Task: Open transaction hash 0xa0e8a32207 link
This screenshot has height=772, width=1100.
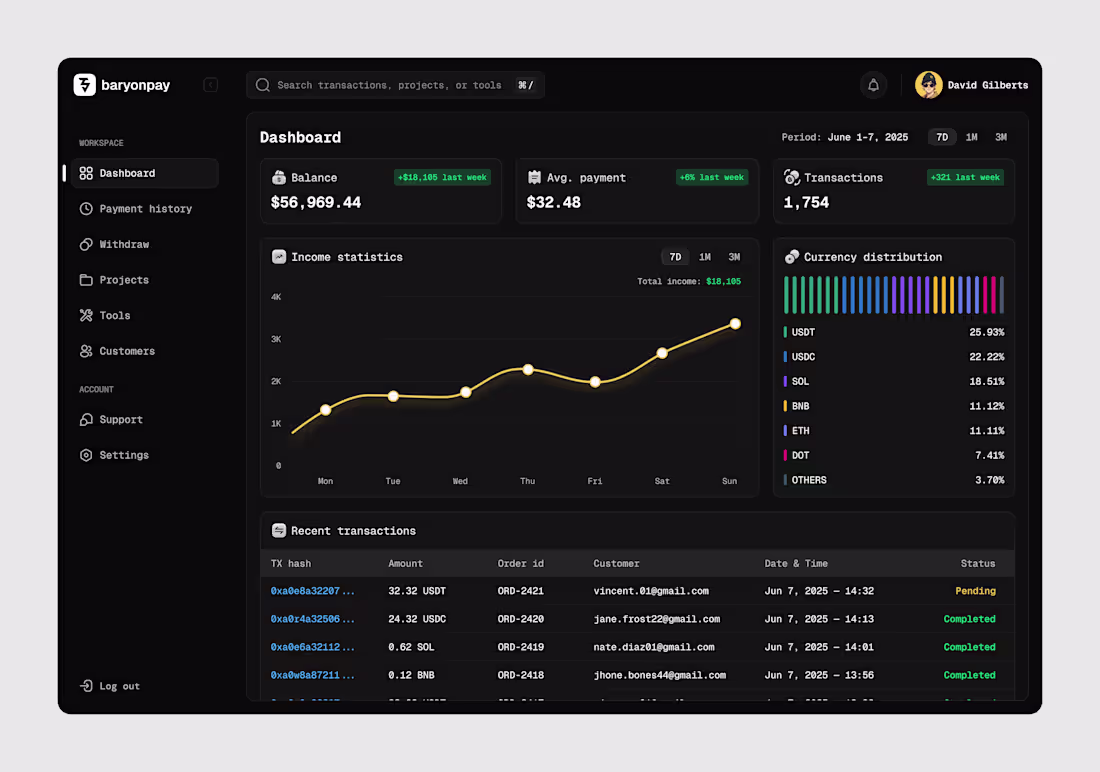Action: [x=314, y=591]
